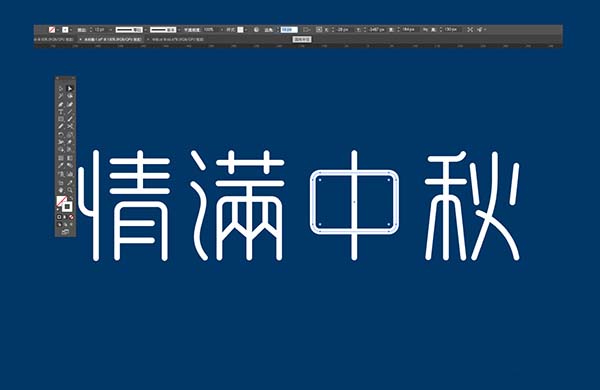Viewport: 600px width, 390px height.
Task: Select the Type tool
Action: [x=60, y=111]
